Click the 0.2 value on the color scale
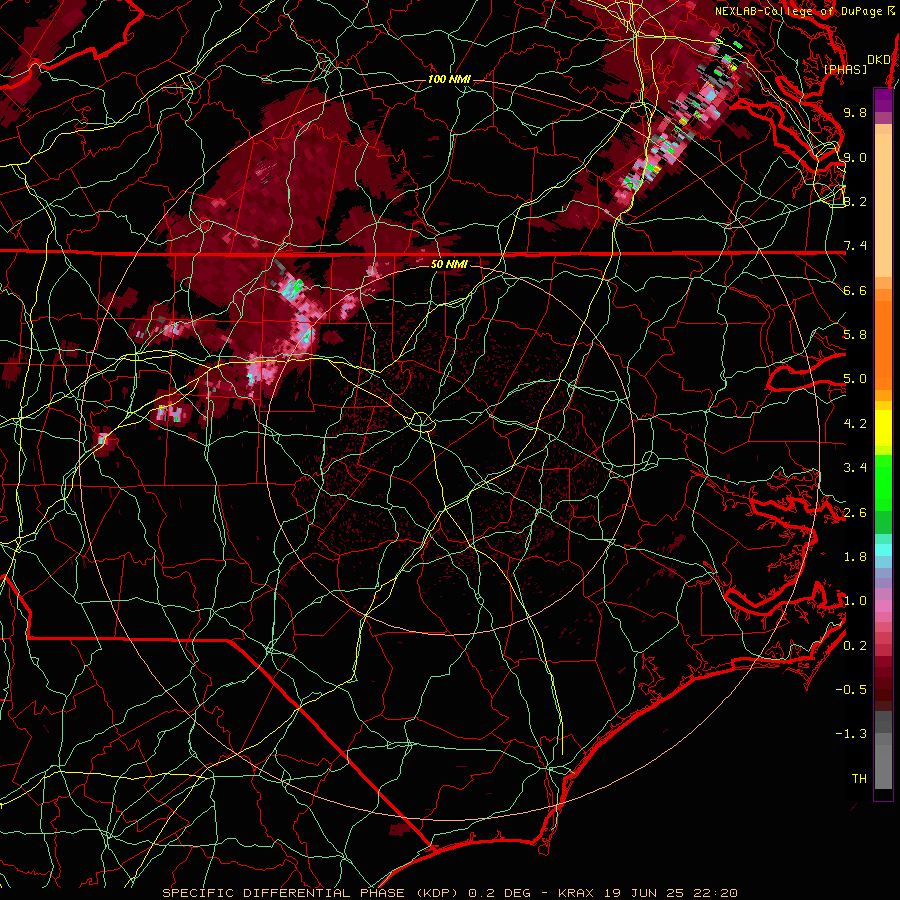Viewport: 900px width, 900px height. click(855, 646)
